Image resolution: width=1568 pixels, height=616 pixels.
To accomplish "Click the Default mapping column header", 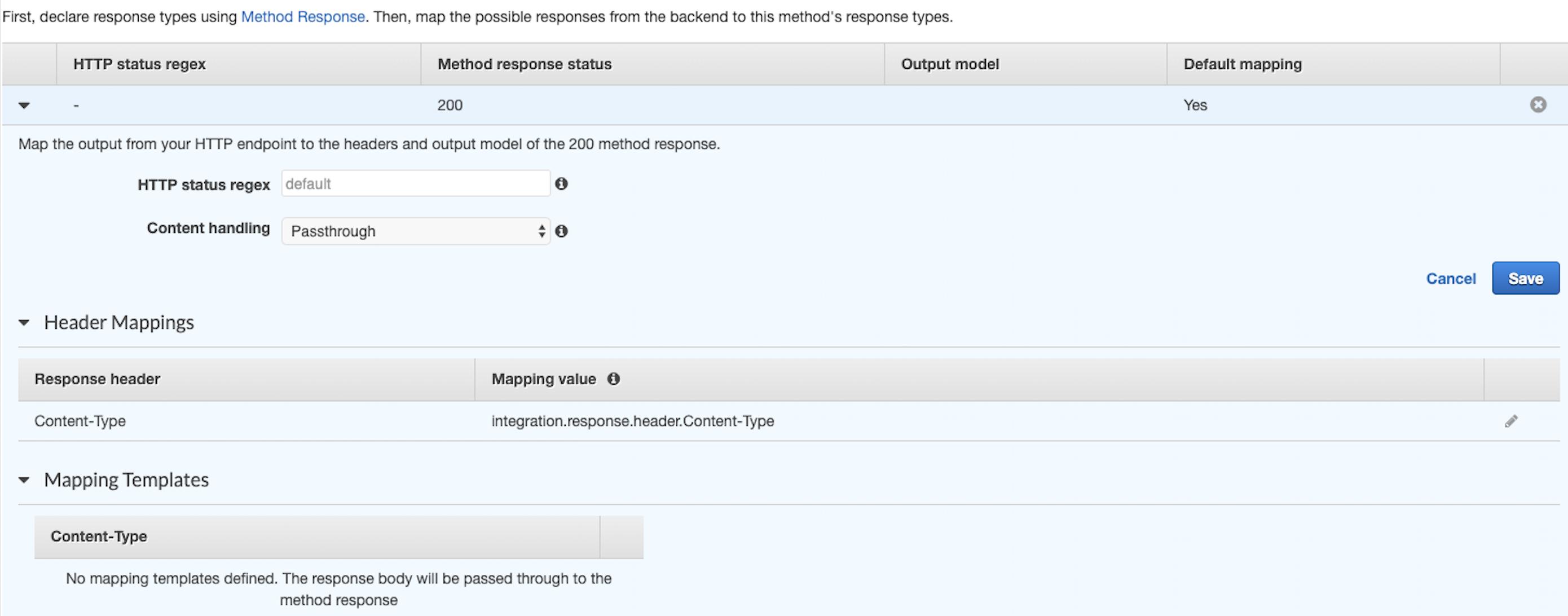I will click(1243, 64).
